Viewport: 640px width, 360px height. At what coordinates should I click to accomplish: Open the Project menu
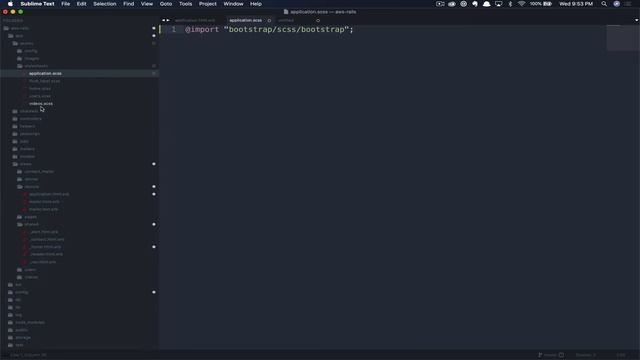(x=207, y=4)
